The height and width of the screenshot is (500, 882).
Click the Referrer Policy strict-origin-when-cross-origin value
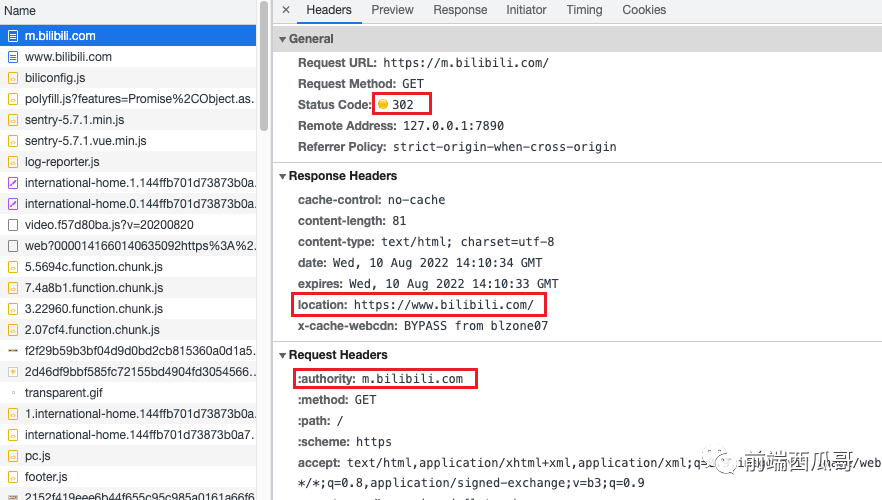(505, 147)
